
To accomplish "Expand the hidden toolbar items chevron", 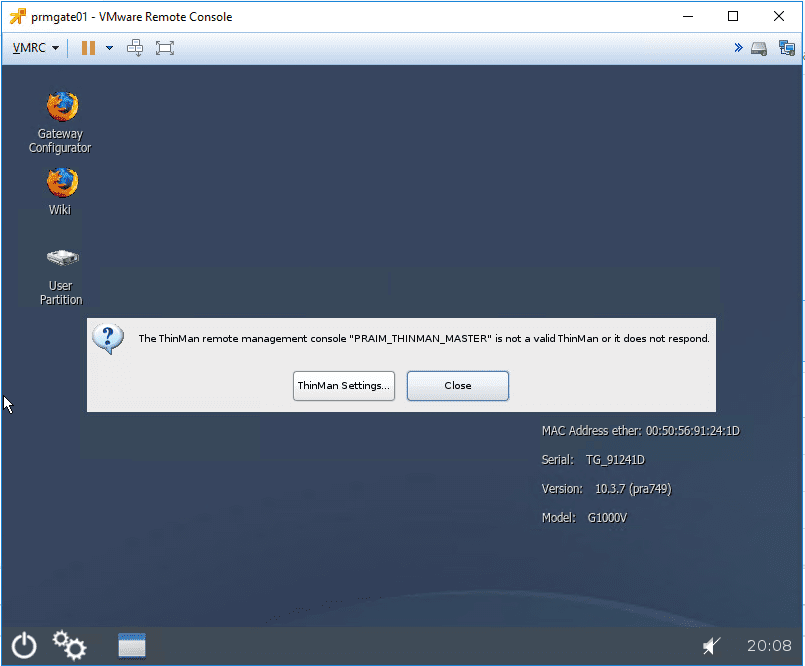I will click(737, 47).
